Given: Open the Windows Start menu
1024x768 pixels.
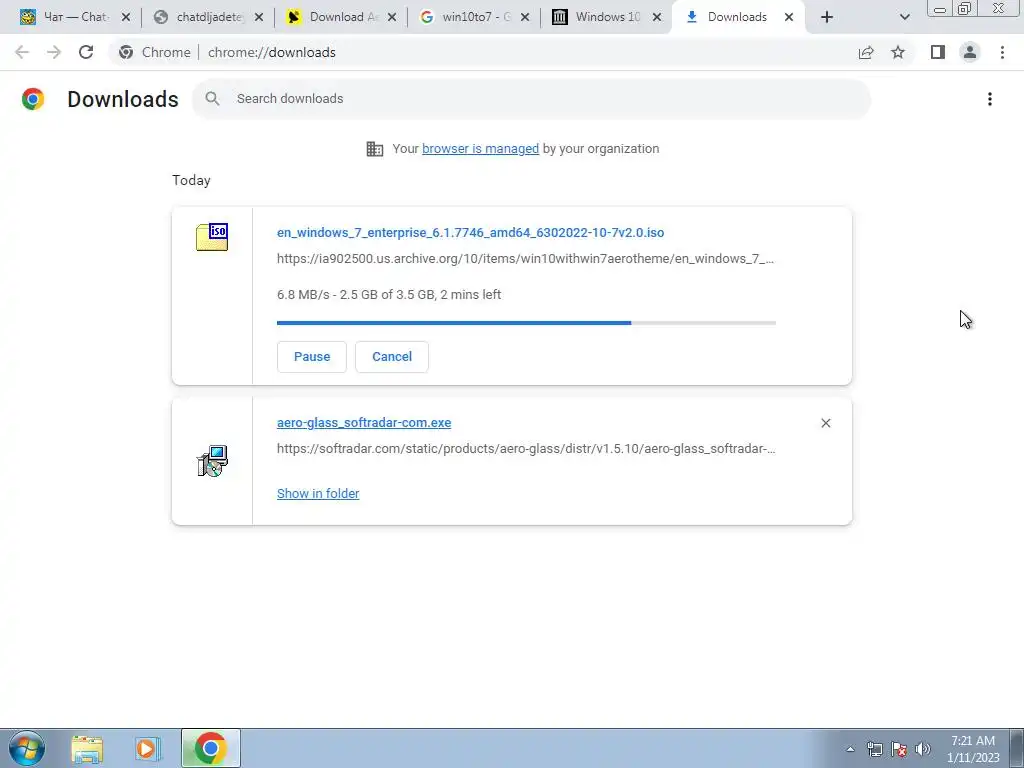Looking at the screenshot, I should point(27,748).
